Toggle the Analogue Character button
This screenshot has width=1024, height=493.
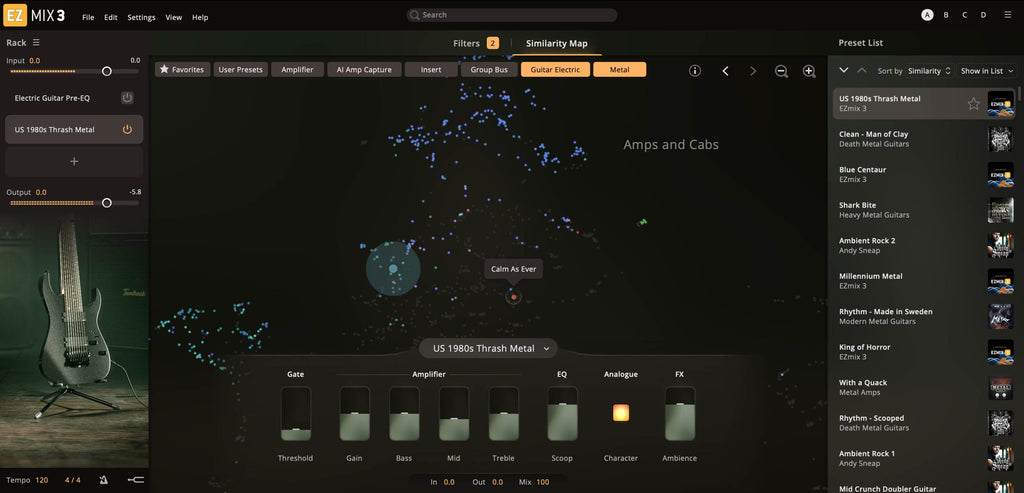pos(621,413)
